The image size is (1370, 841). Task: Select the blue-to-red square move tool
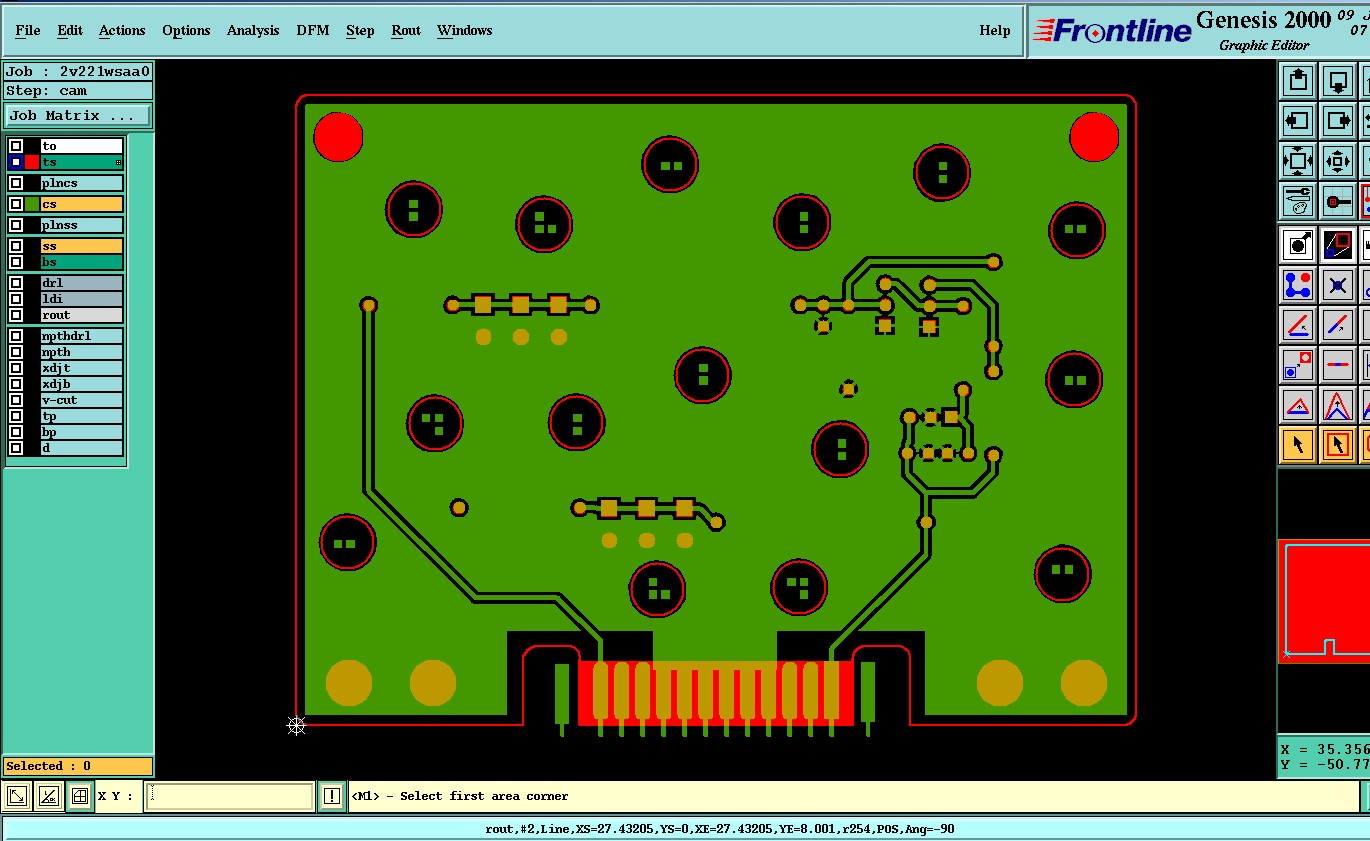(x=1297, y=364)
